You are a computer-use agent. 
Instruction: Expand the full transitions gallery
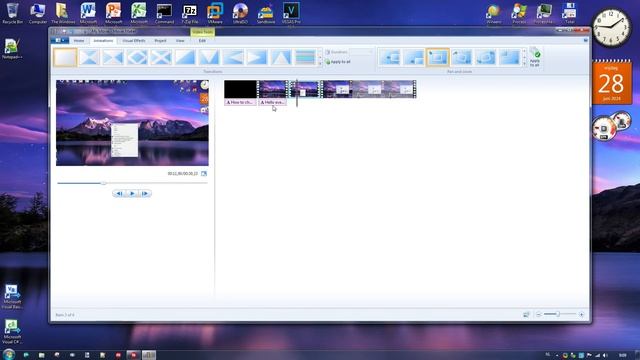click(320, 64)
